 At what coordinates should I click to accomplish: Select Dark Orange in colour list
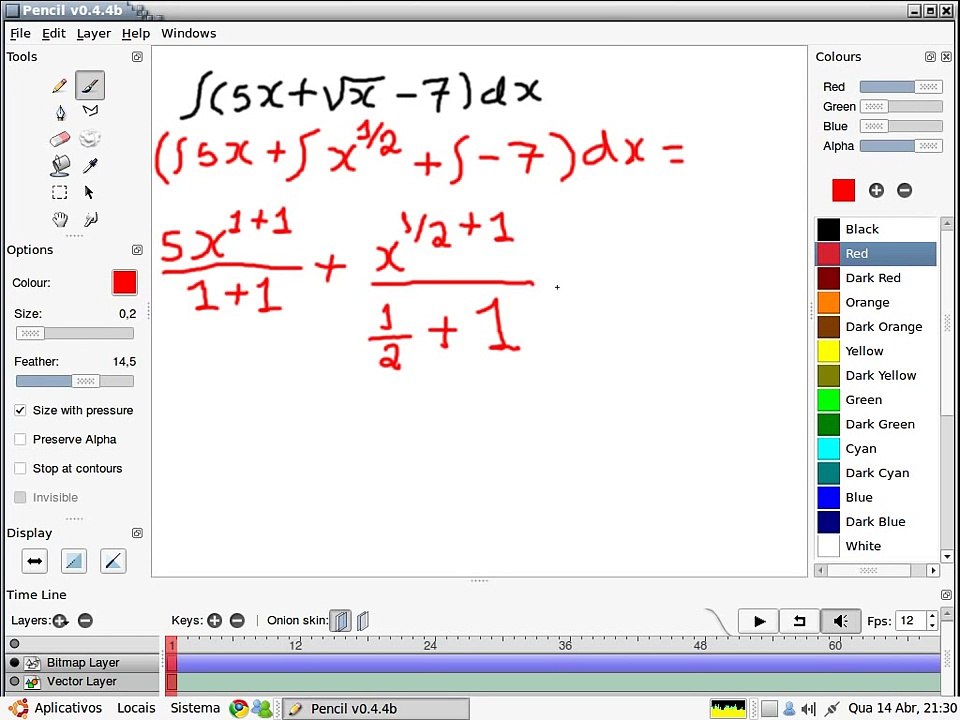[x=877, y=326]
